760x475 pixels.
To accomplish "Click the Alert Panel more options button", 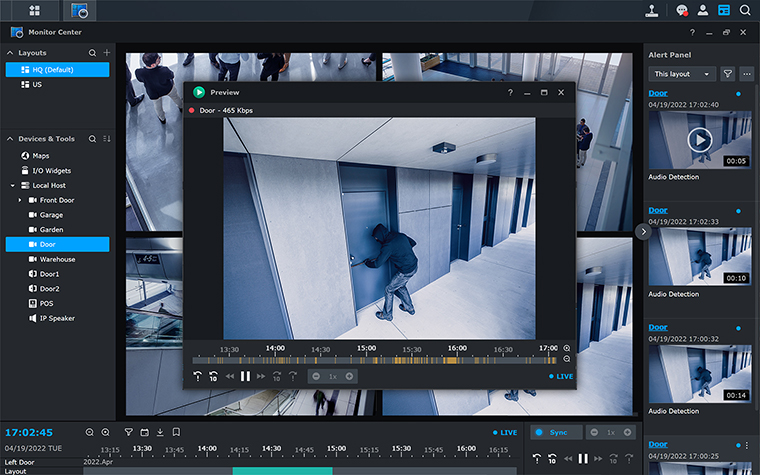I will tap(746, 74).
